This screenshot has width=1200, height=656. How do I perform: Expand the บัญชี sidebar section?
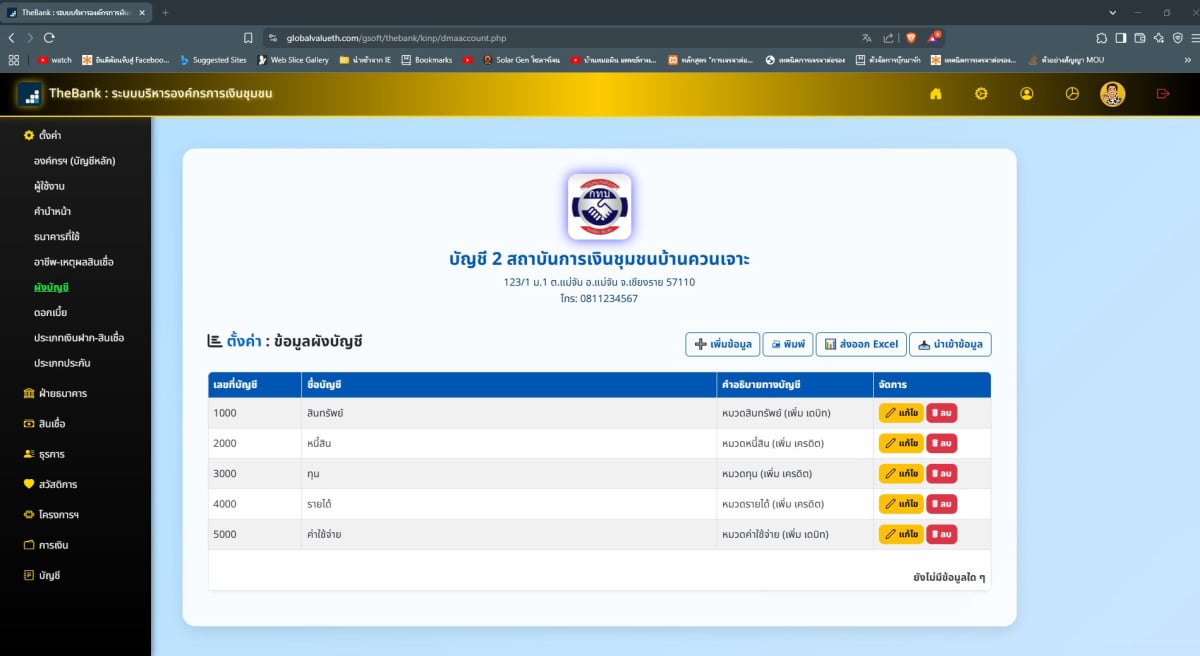tap(42, 576)
